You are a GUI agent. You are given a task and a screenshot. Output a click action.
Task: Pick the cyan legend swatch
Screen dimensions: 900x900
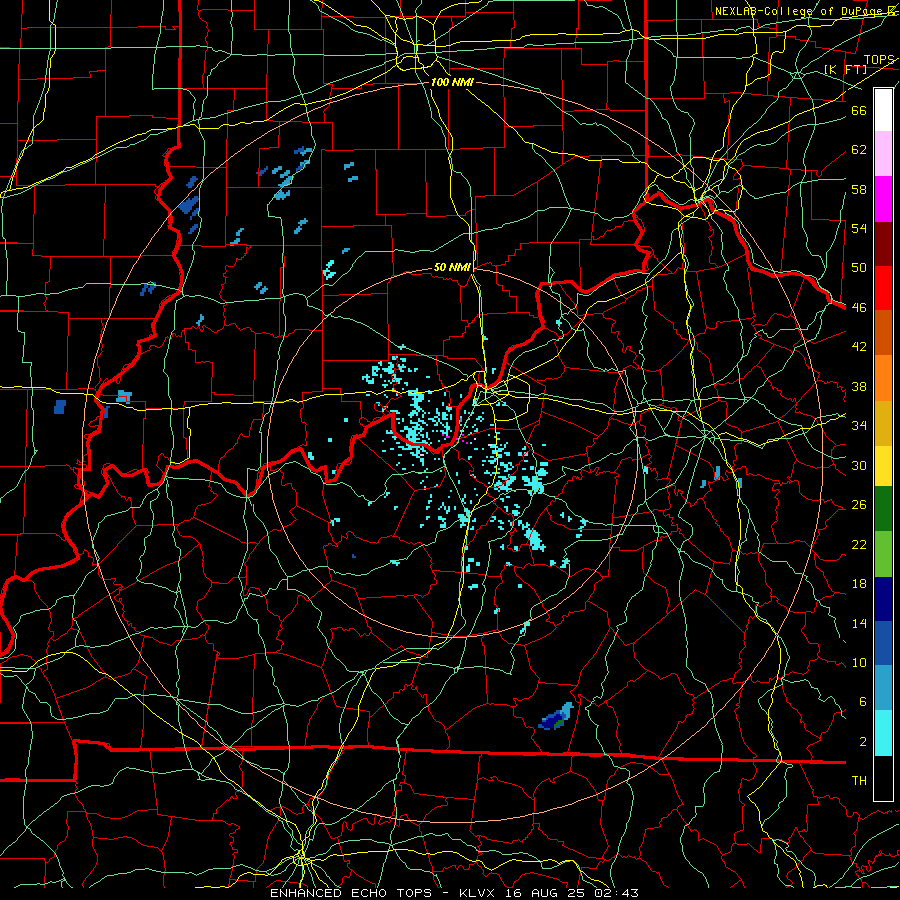pyautogui.click(x=883, y=733)
